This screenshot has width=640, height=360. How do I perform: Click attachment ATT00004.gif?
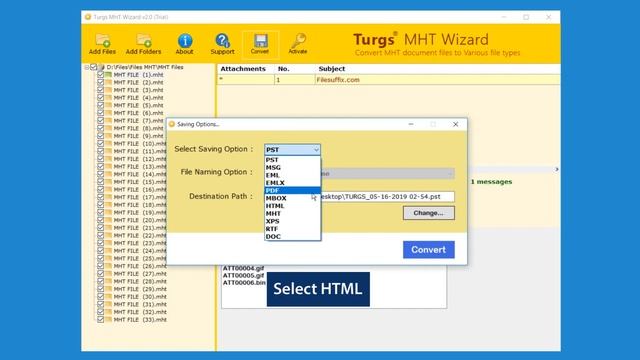(x=243, y=269)
